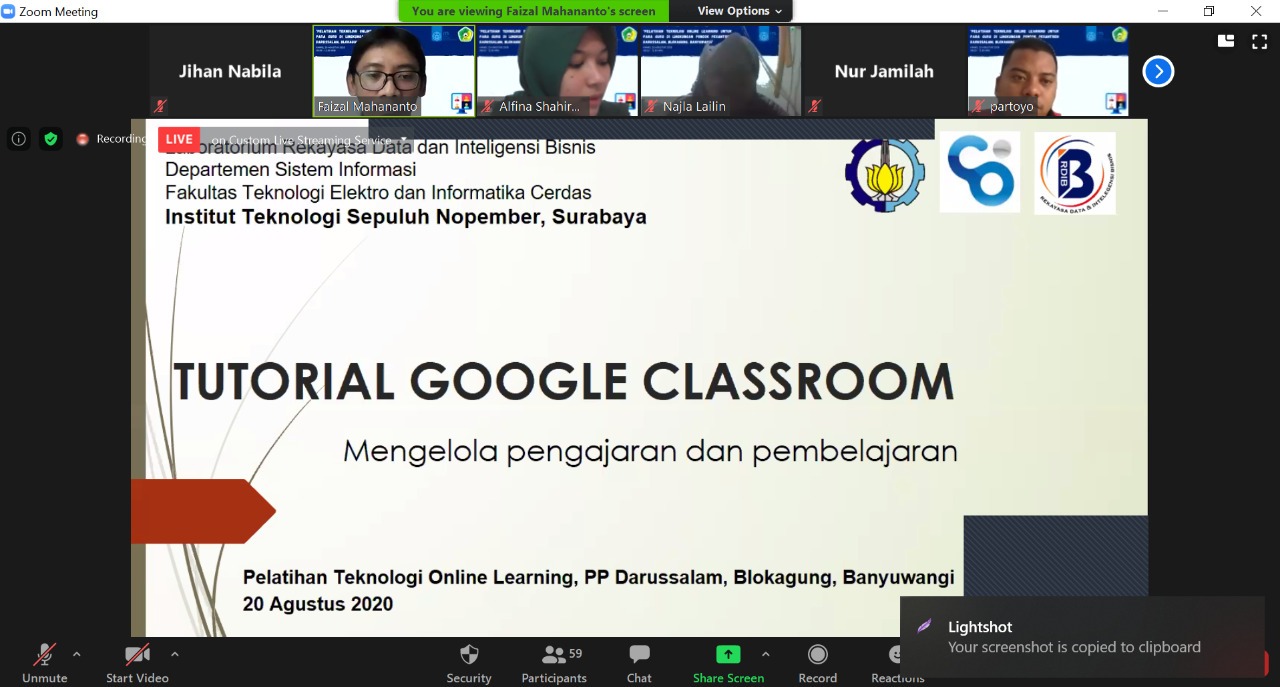Open the View Options menu
1280x687 pixels.
click(x=741, y=11)
